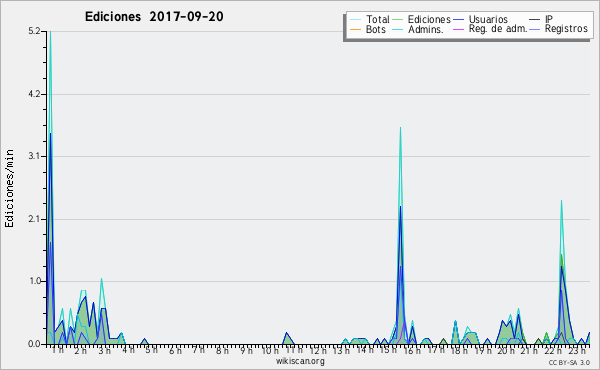Click the 11 h axis label
Image resolution: width=600 pixels, height=370 pixels.
[293, 350]
